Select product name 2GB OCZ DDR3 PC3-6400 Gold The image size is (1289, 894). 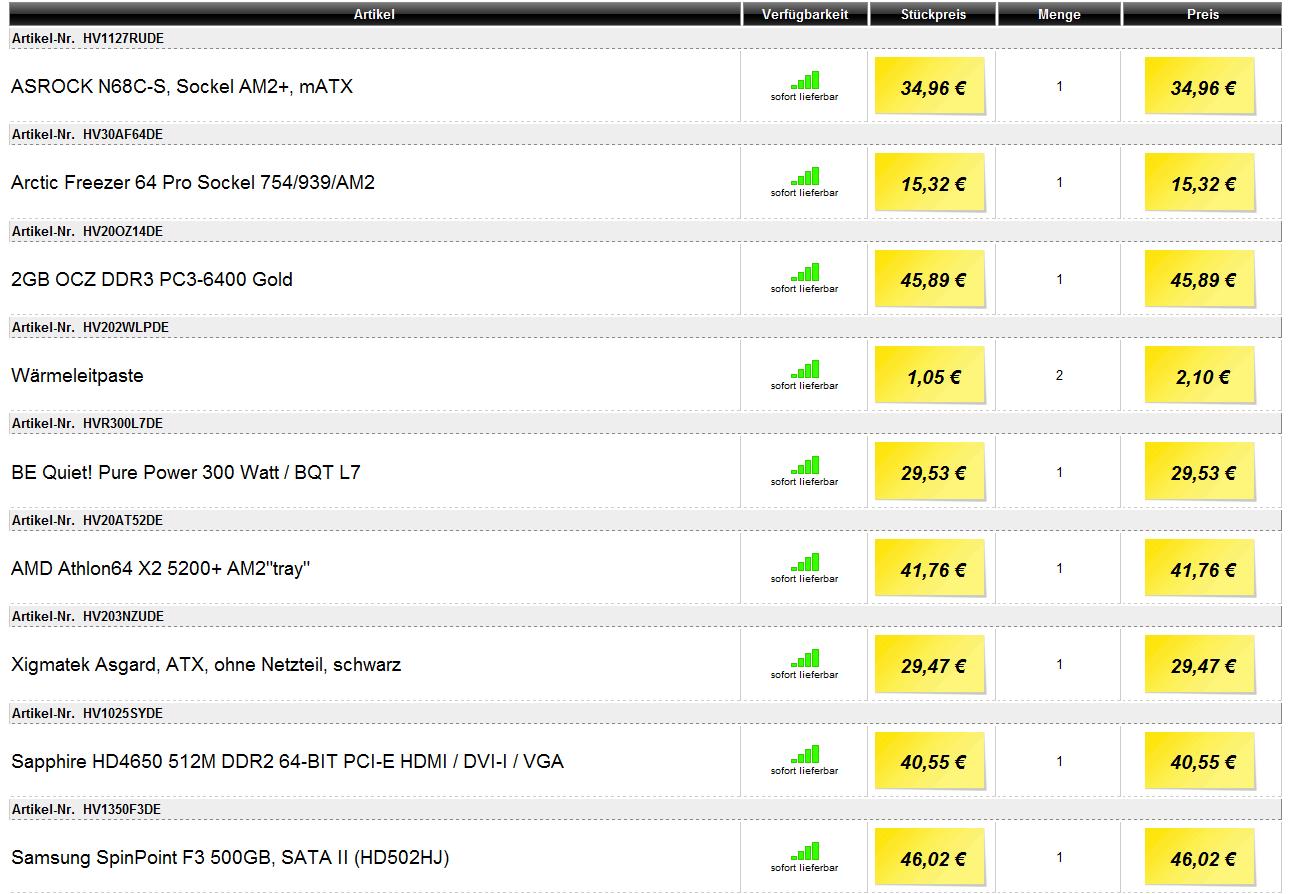tap(152, 280)
